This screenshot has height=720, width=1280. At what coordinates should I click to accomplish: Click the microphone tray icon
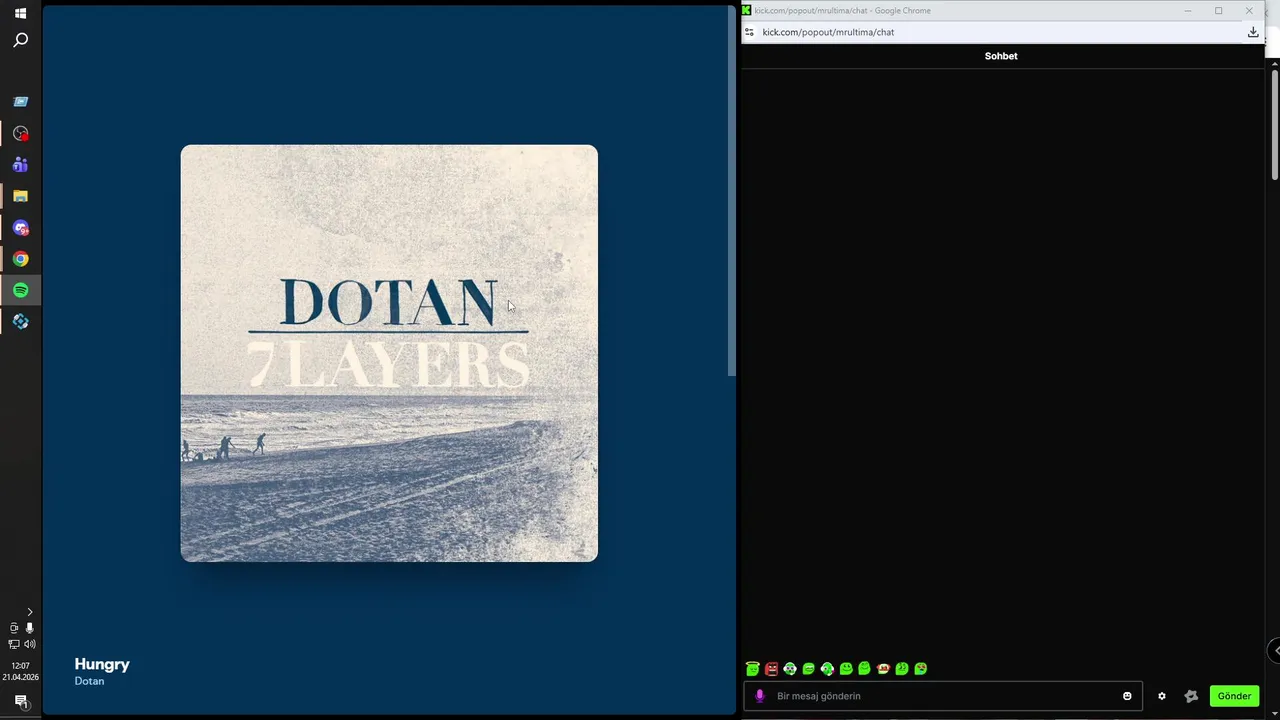click(x=29, y=628)
